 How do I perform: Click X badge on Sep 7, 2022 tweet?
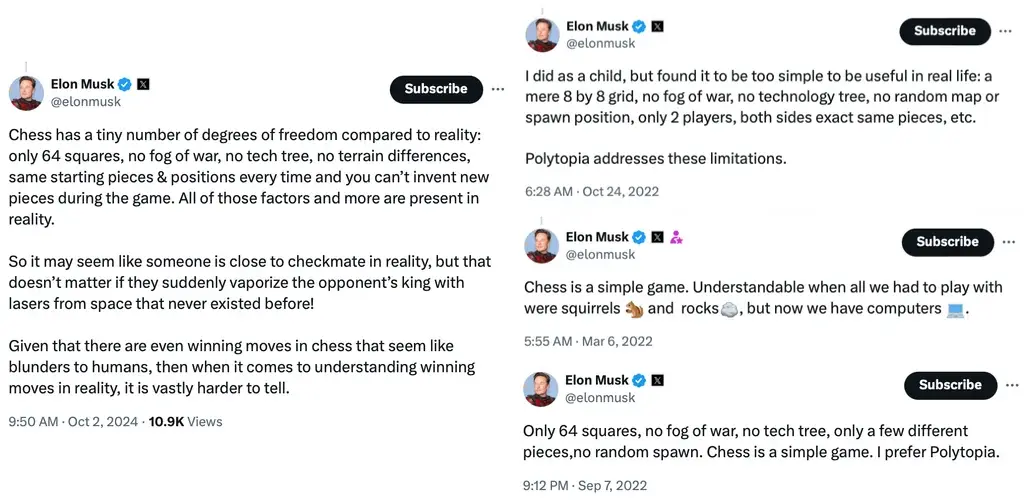(x=658, y=380)
